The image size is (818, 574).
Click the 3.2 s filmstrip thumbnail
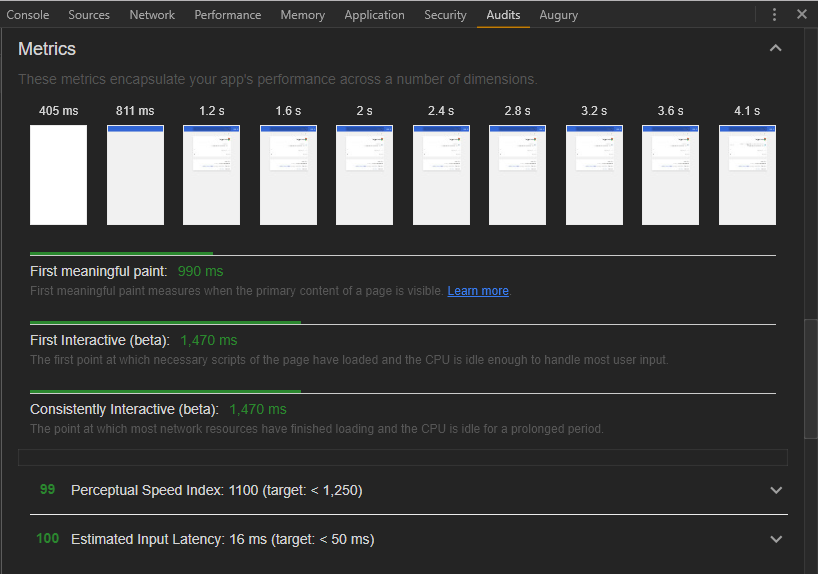click(x=594, y=175)
